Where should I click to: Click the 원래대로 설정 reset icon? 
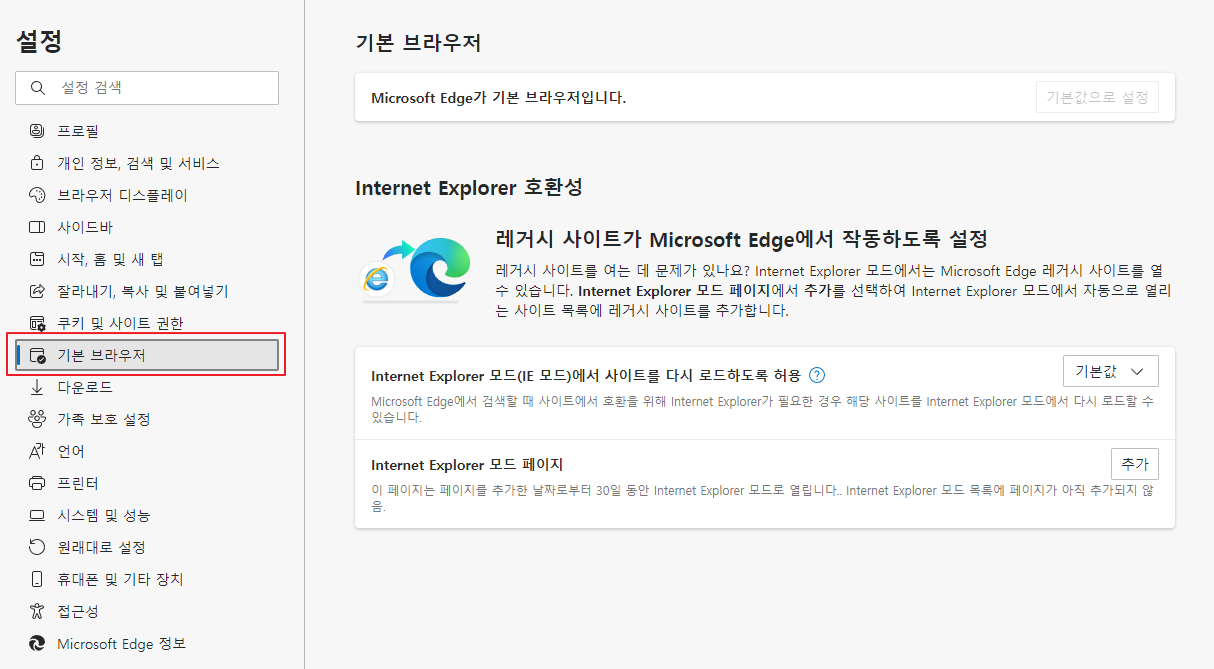pos(38,547)
